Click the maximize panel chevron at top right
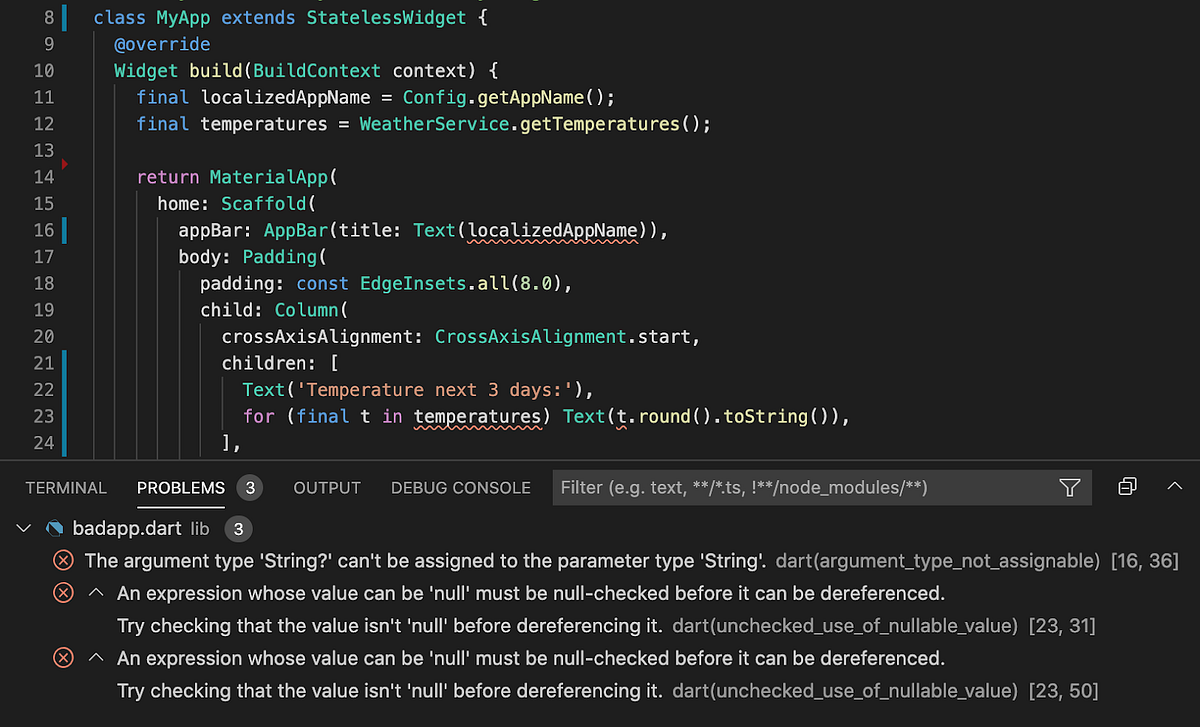This screenshot has height=727, width=1200. (x=1173, y=487)
